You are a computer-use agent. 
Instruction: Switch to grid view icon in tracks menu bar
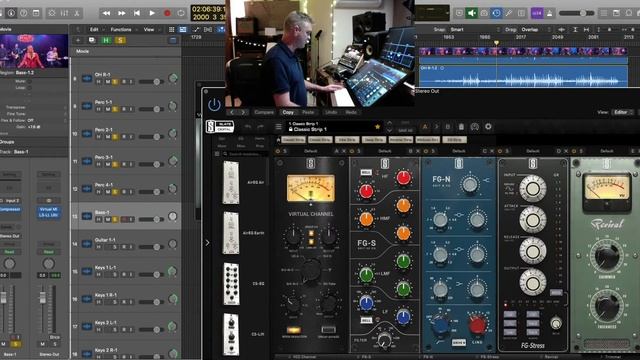coord(171,29)
